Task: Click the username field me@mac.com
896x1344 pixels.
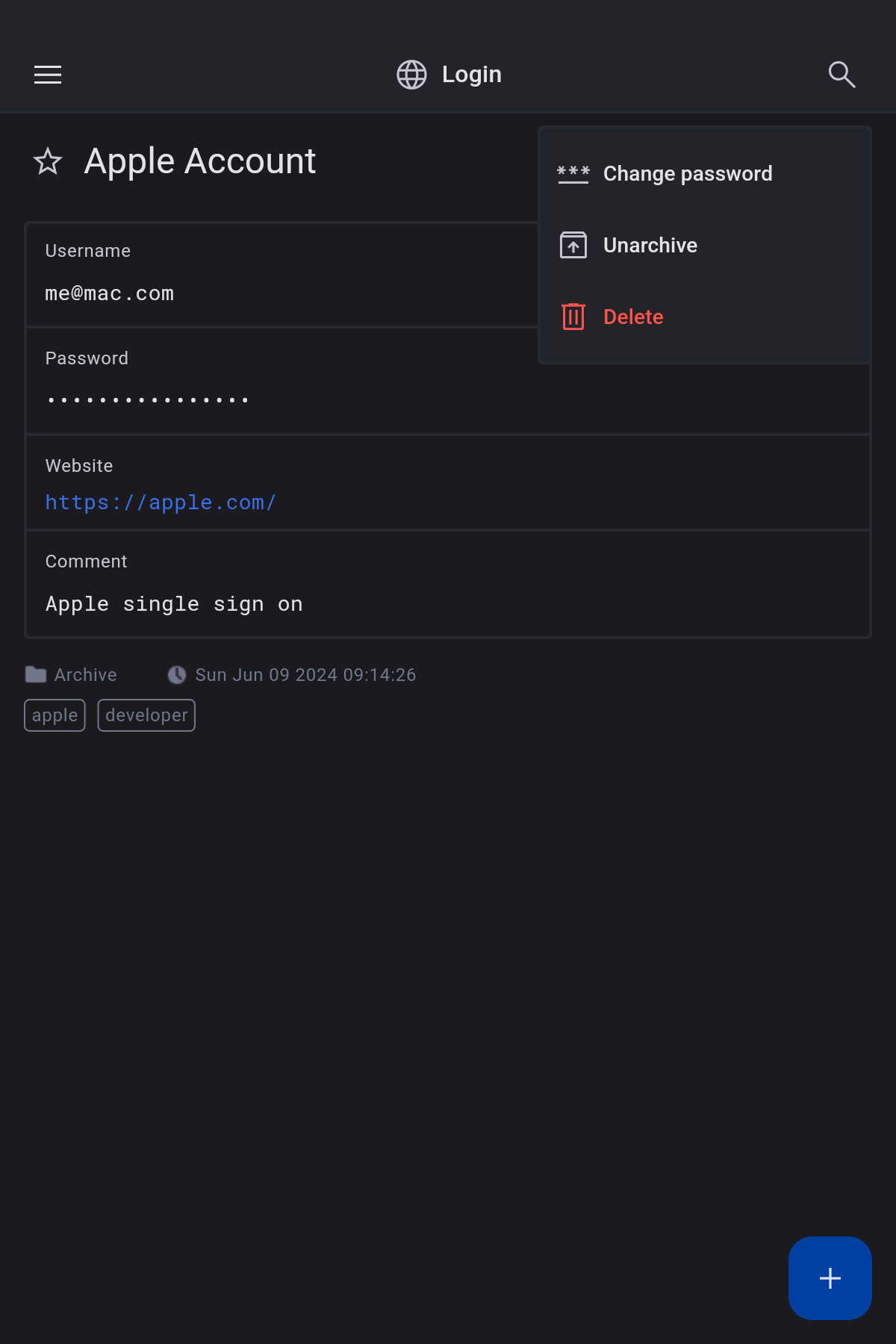Action: click(x=110, y=293)
